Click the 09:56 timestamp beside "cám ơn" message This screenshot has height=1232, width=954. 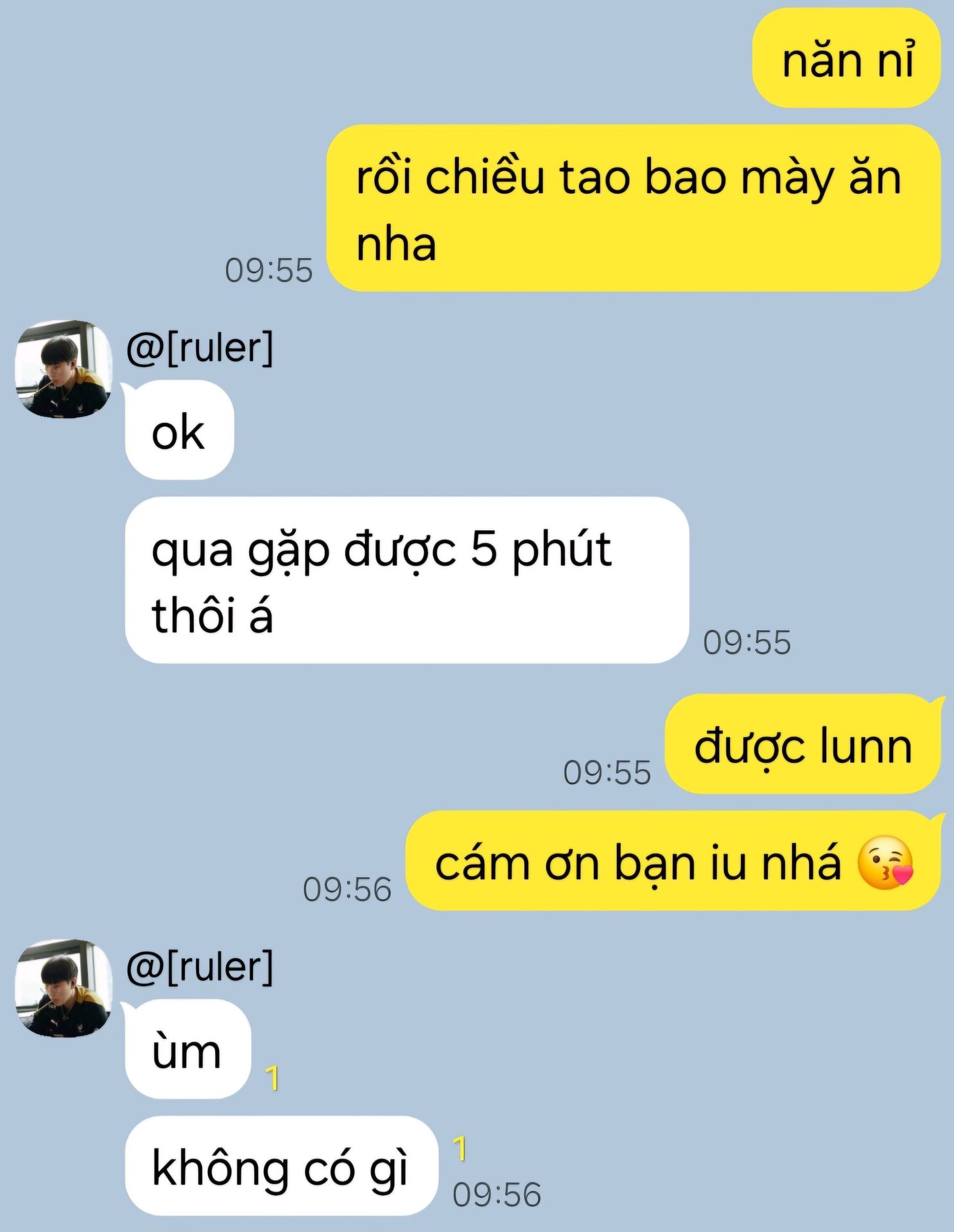point(347,889)
